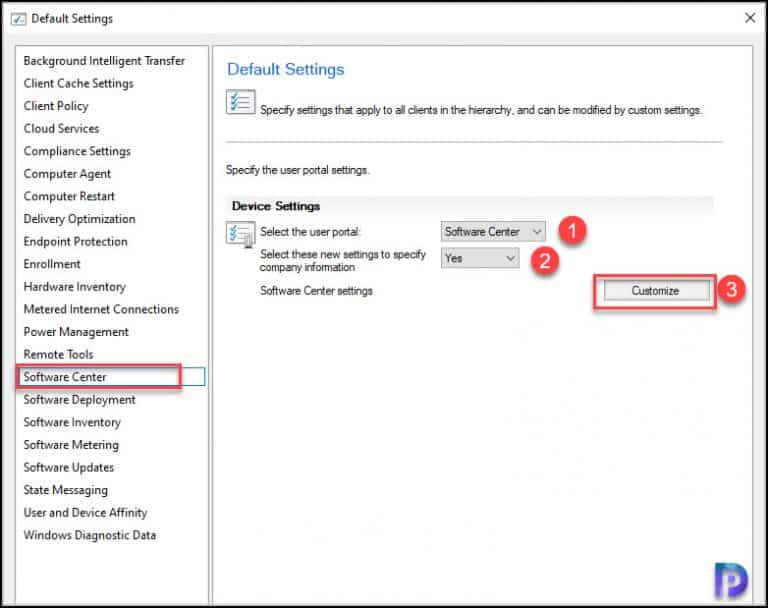Go to Enrollment settings
This screenshot has height=608, width=768.
pos(52,264)
